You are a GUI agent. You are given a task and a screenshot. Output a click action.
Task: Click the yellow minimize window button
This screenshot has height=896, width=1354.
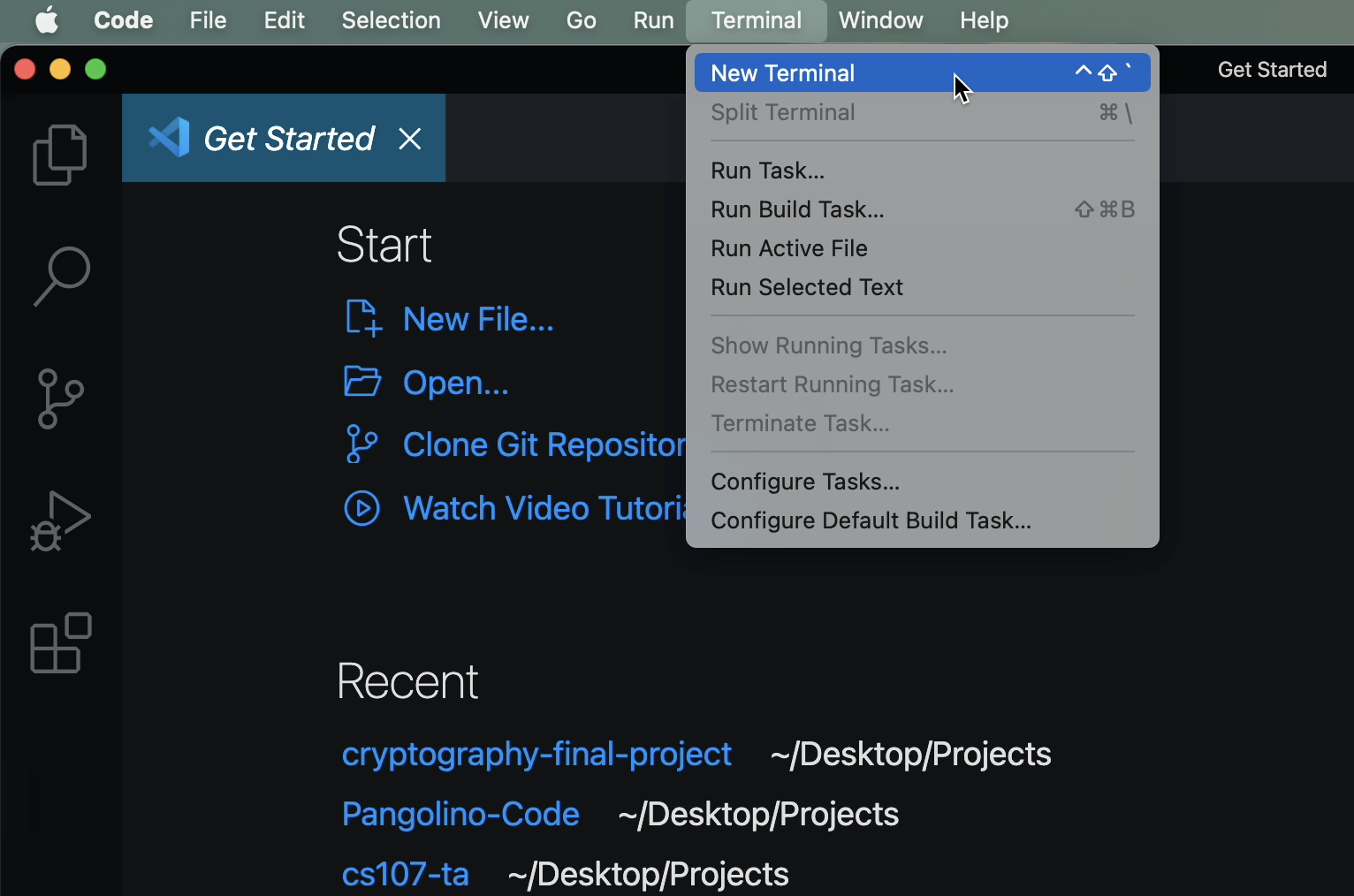60,69
